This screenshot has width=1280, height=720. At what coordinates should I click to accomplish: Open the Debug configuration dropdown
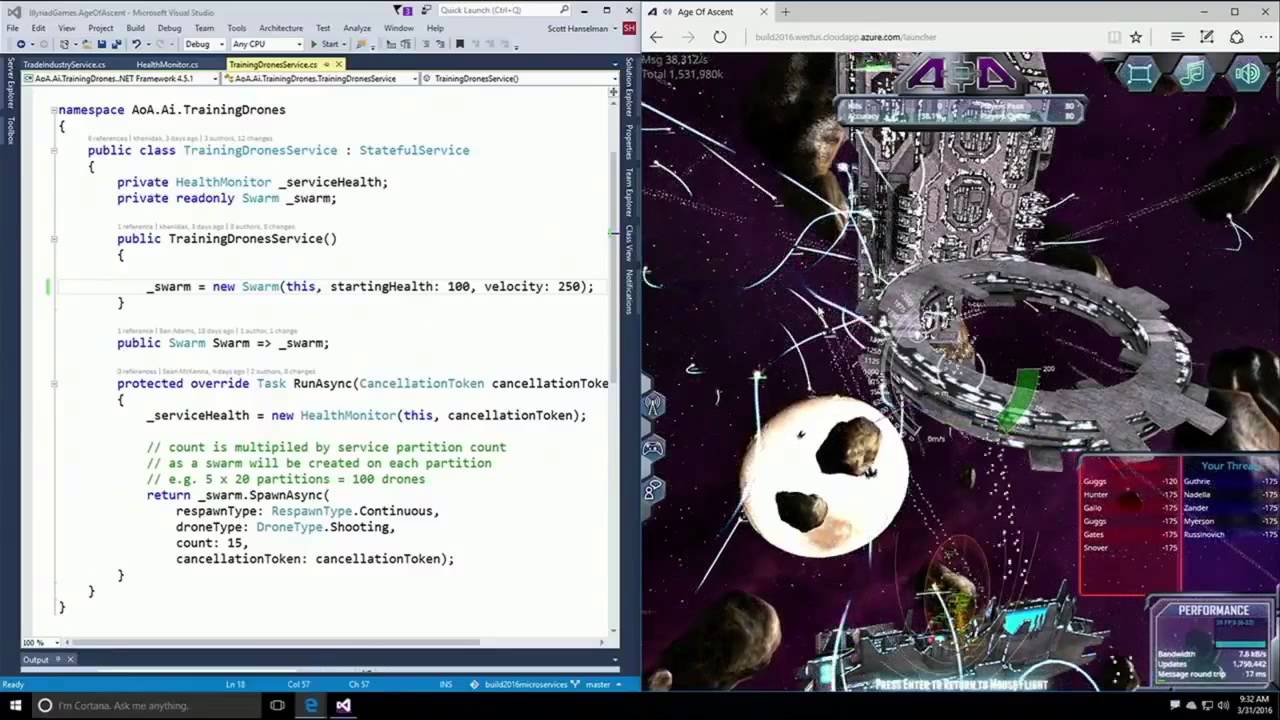pyautogui.click(x=205, y=44)
